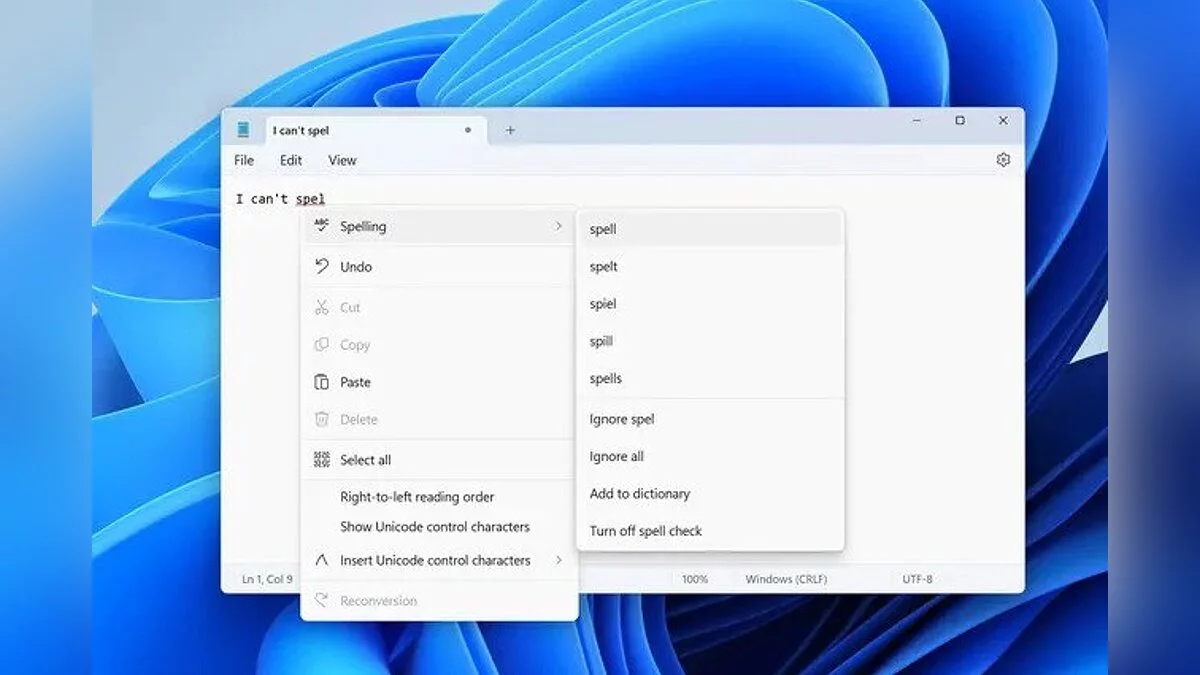Viewport: 1200px width, 675px height.
Task: Choose the 'spell' suggestion
Action: 603,229
